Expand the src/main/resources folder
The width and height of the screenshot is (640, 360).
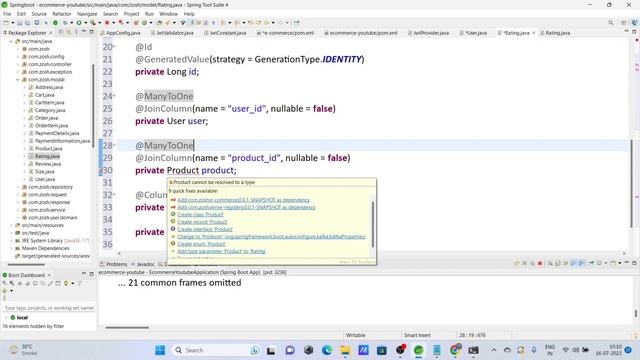point(11,225)
